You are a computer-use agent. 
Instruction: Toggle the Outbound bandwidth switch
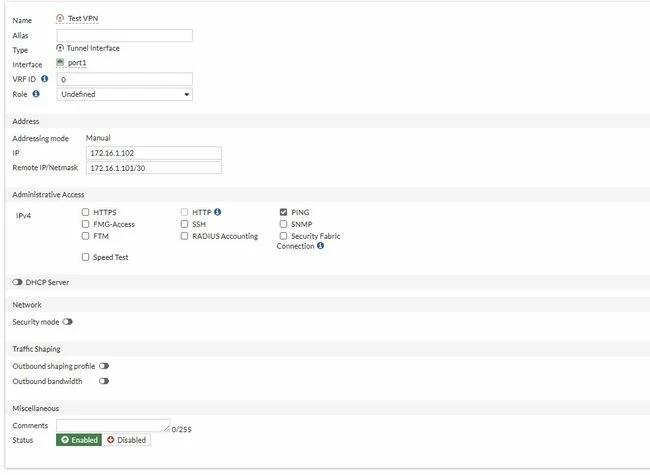[x=104, y=381]
